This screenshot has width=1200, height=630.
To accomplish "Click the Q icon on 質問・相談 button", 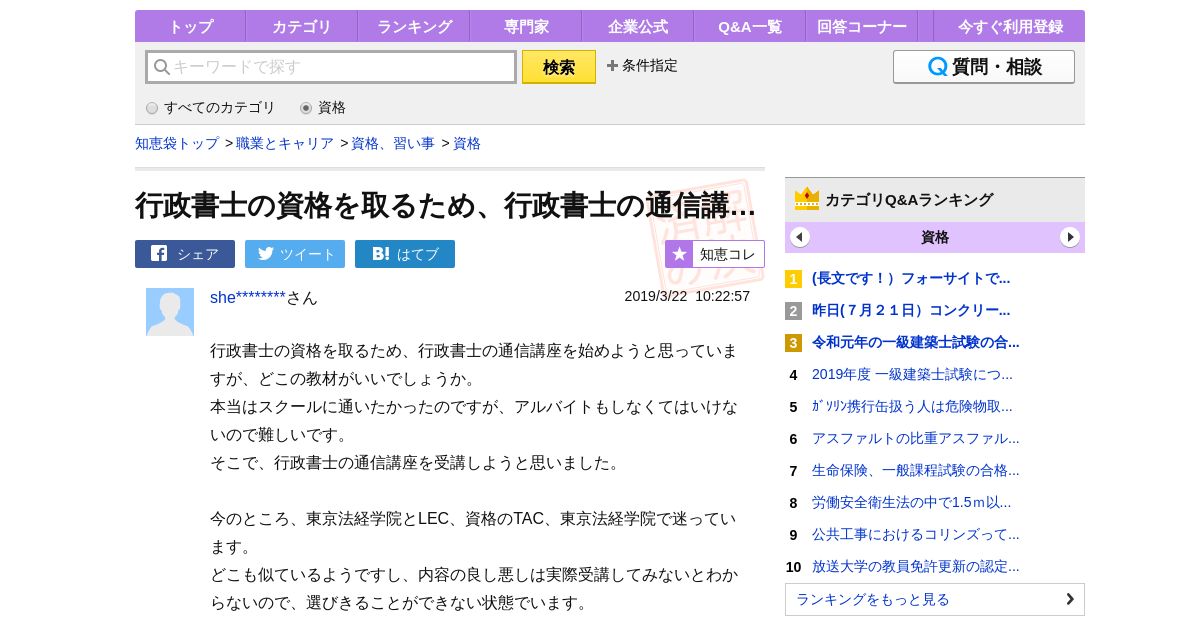I will pyautogui.click(x=938, y=67).
